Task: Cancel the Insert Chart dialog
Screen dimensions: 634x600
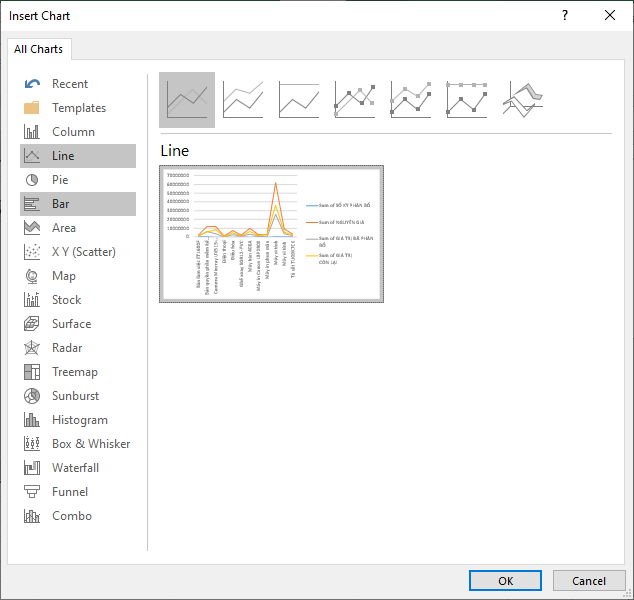Action: [589, 581]
